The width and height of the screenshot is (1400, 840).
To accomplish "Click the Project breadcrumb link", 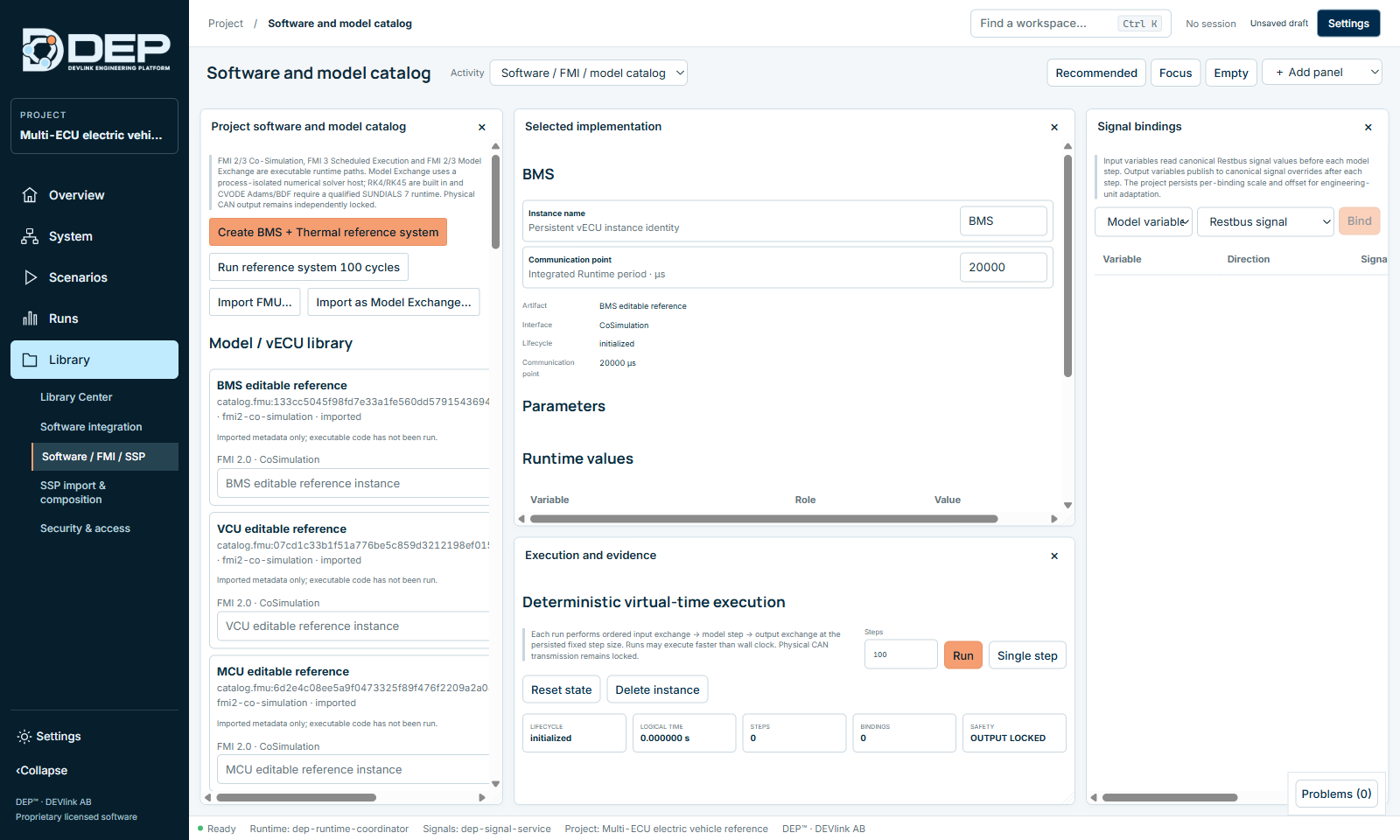I will (226, 24).
